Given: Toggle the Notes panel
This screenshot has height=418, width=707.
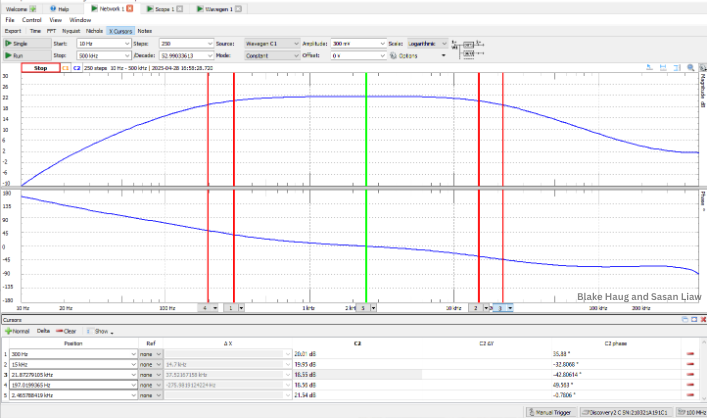Looking at the screenshot, I should click(x=145, y=31).
